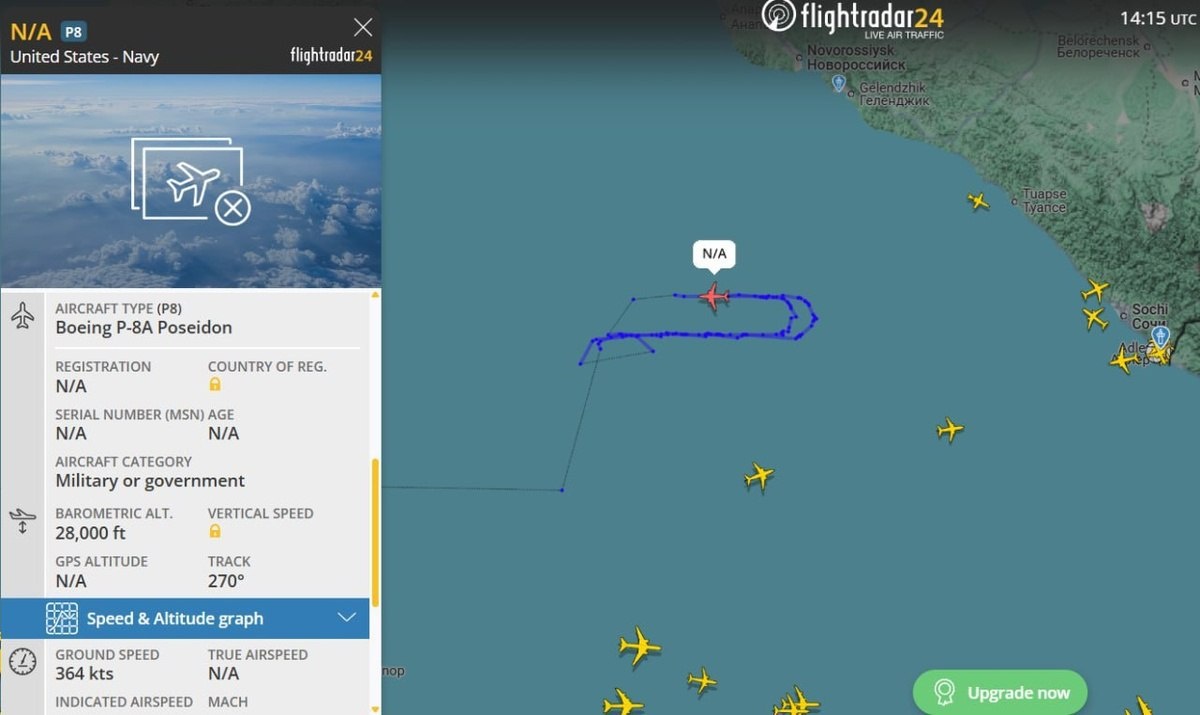Click the aircraft type plane icon in sidebar

tap(22, 317)
